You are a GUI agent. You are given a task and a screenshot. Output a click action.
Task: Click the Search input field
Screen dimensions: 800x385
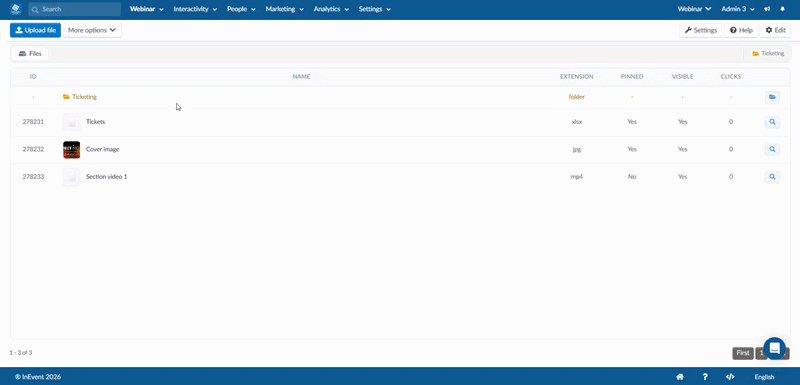pos(74,9)
